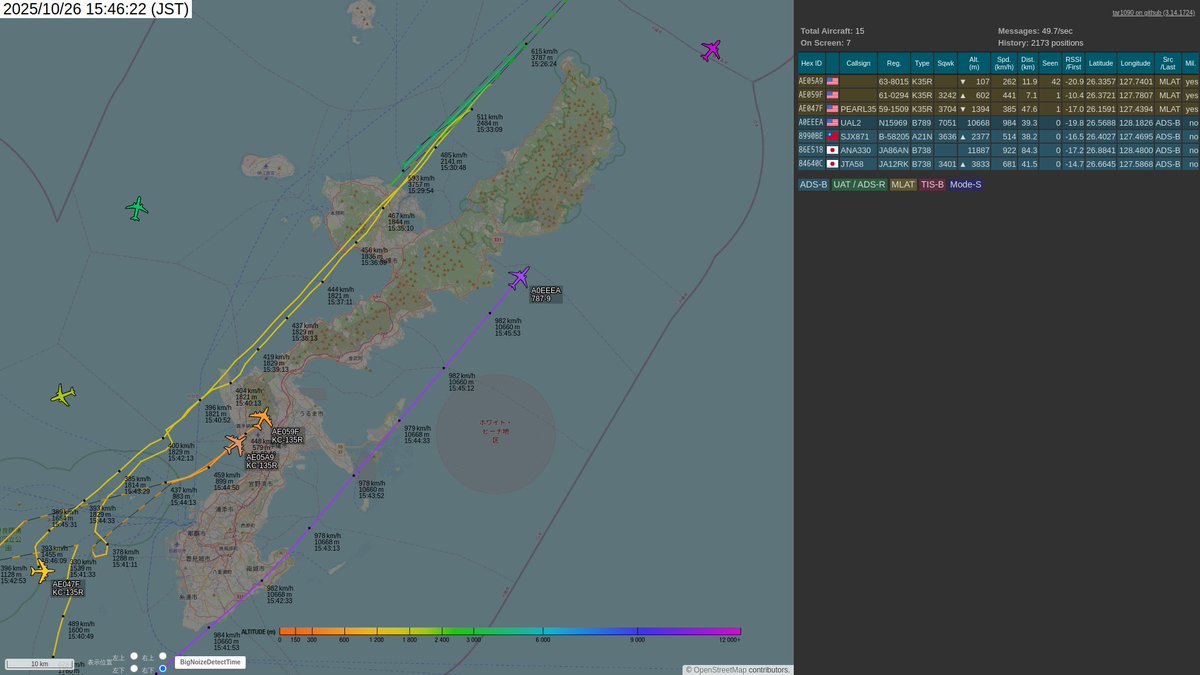1200x675 pixels.
Task: Select the yellow-green aircraft icon over the sea
Action: coord(63,395)
